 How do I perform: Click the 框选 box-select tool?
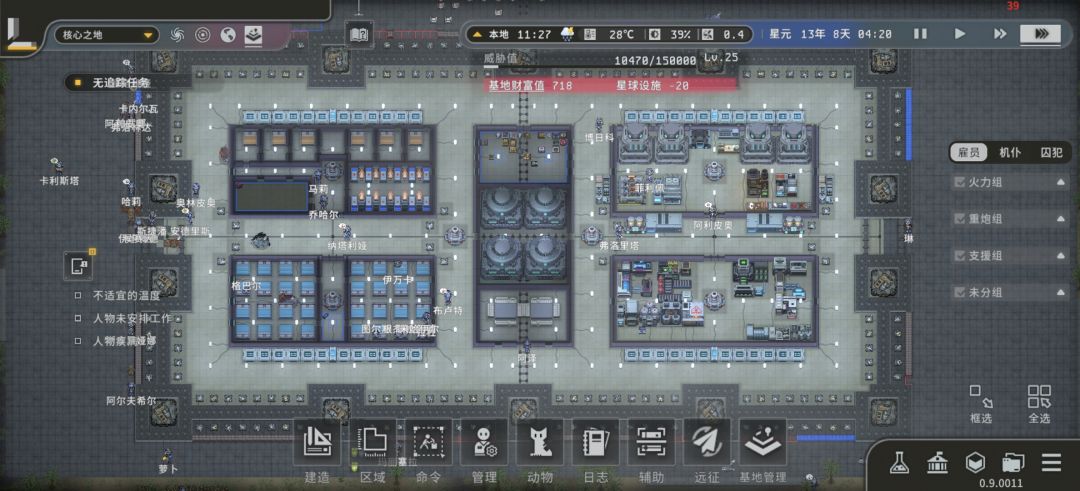[x=980, y=404]
